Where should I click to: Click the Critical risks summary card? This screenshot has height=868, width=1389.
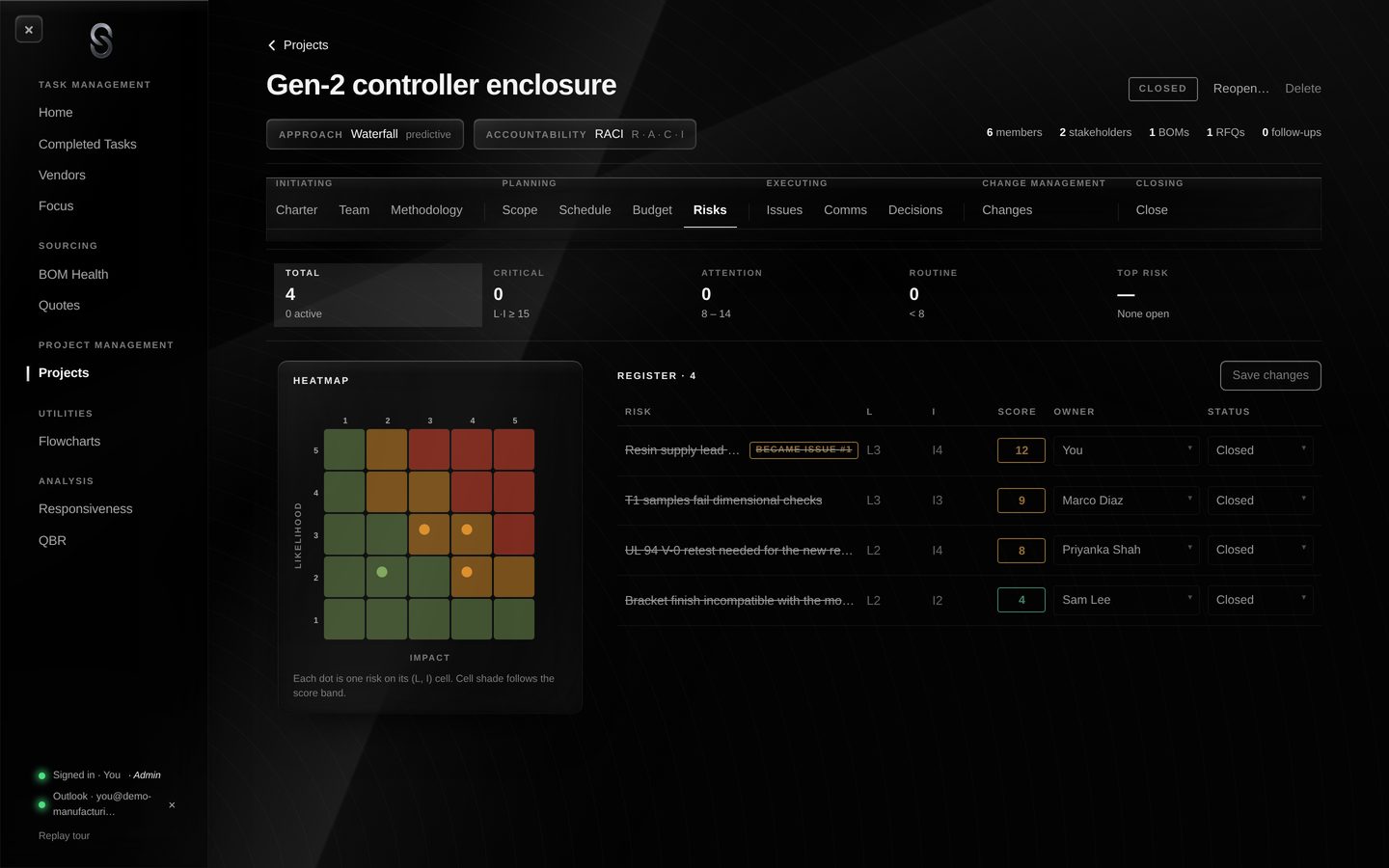pyautogui.click(x=586, y=294)
